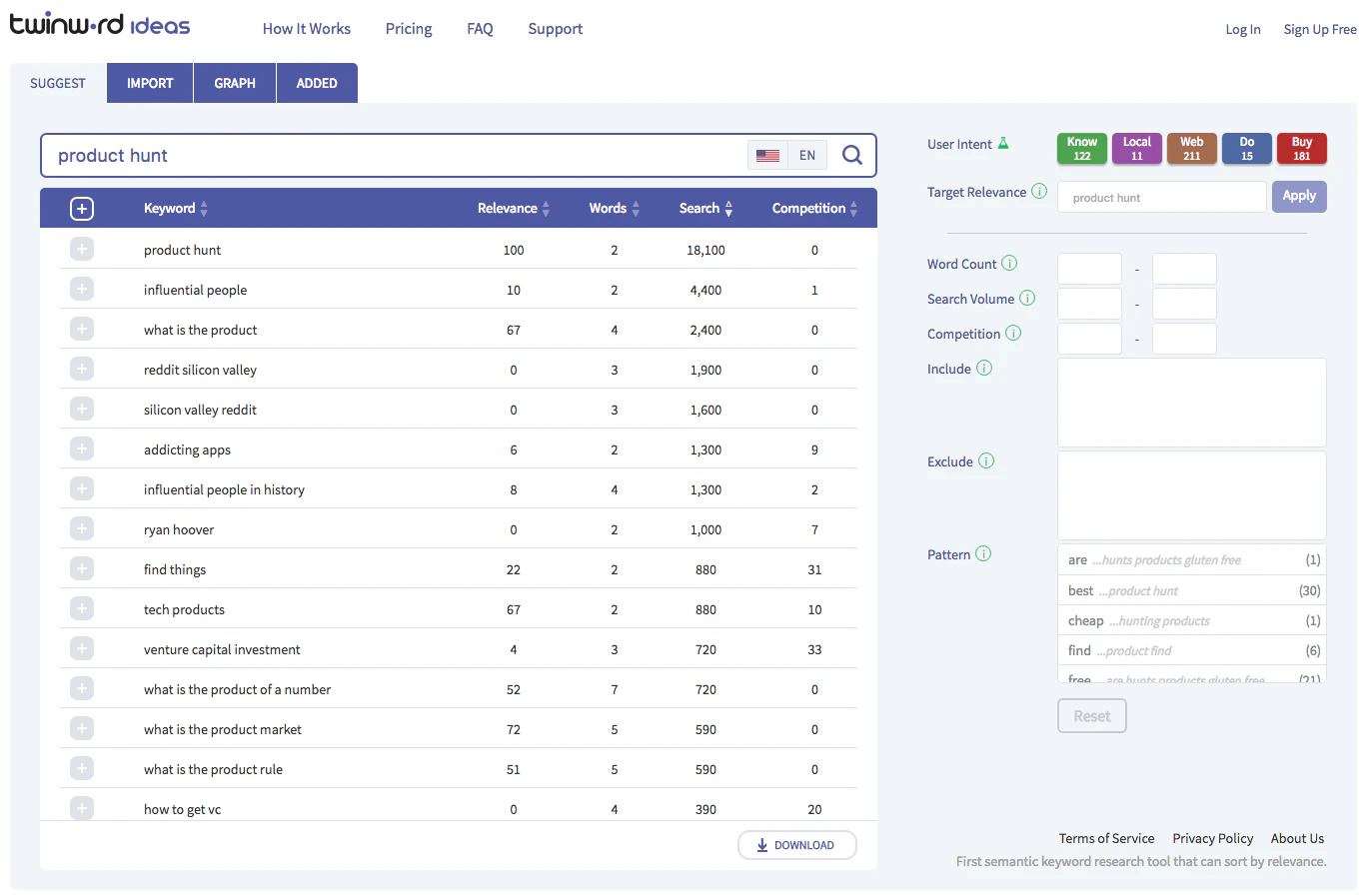
Task: Click the DOWNLOAD button
Action: [796, 845]
